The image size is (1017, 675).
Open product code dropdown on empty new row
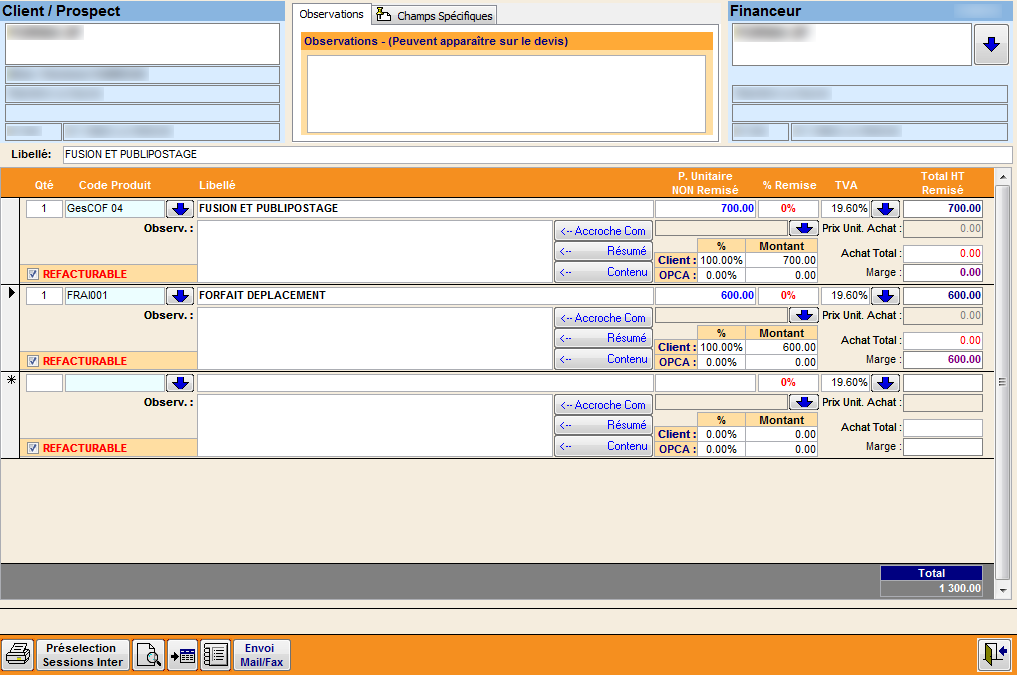coord(180,383)
